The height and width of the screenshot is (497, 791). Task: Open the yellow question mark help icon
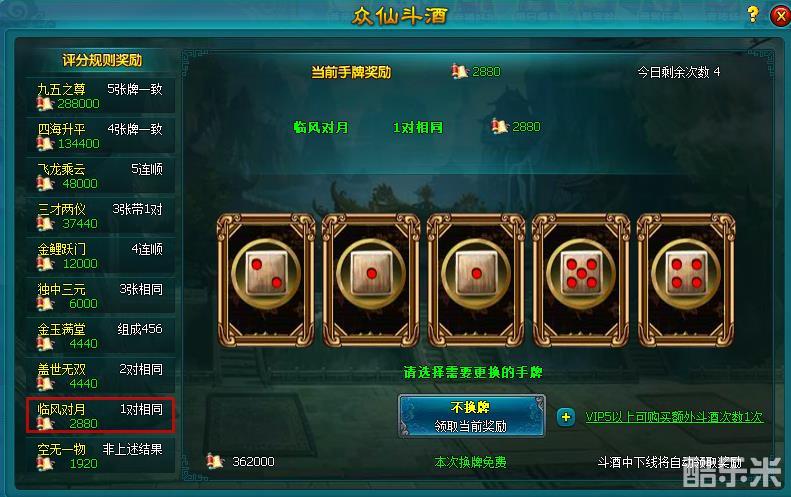753,14
